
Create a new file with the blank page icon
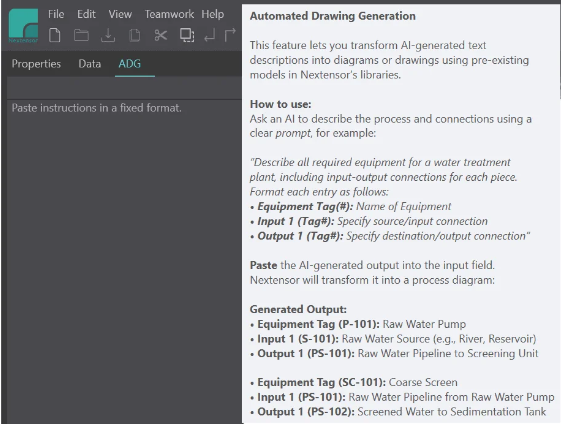point(55,35)
